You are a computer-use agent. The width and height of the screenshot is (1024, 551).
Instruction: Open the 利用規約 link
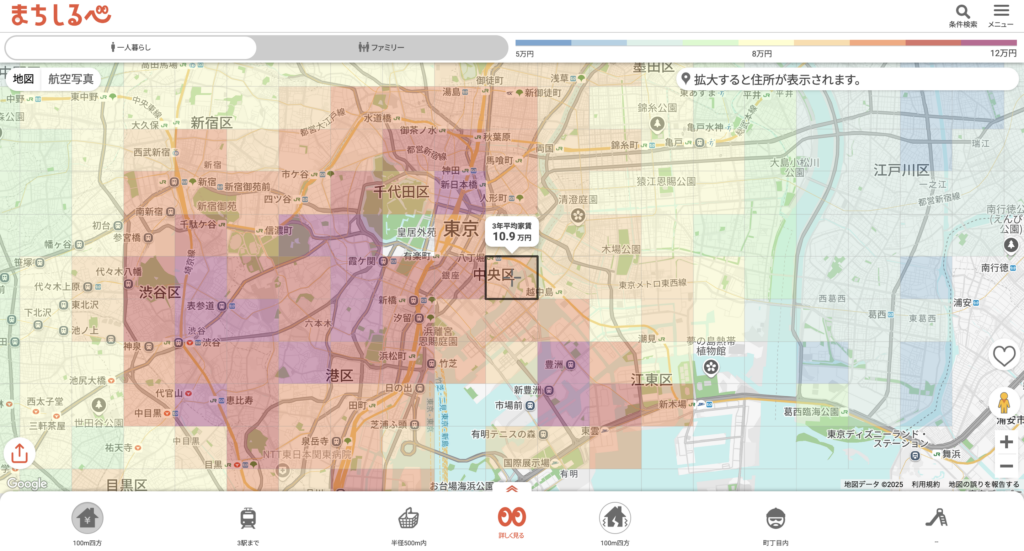tap(925, 484)
